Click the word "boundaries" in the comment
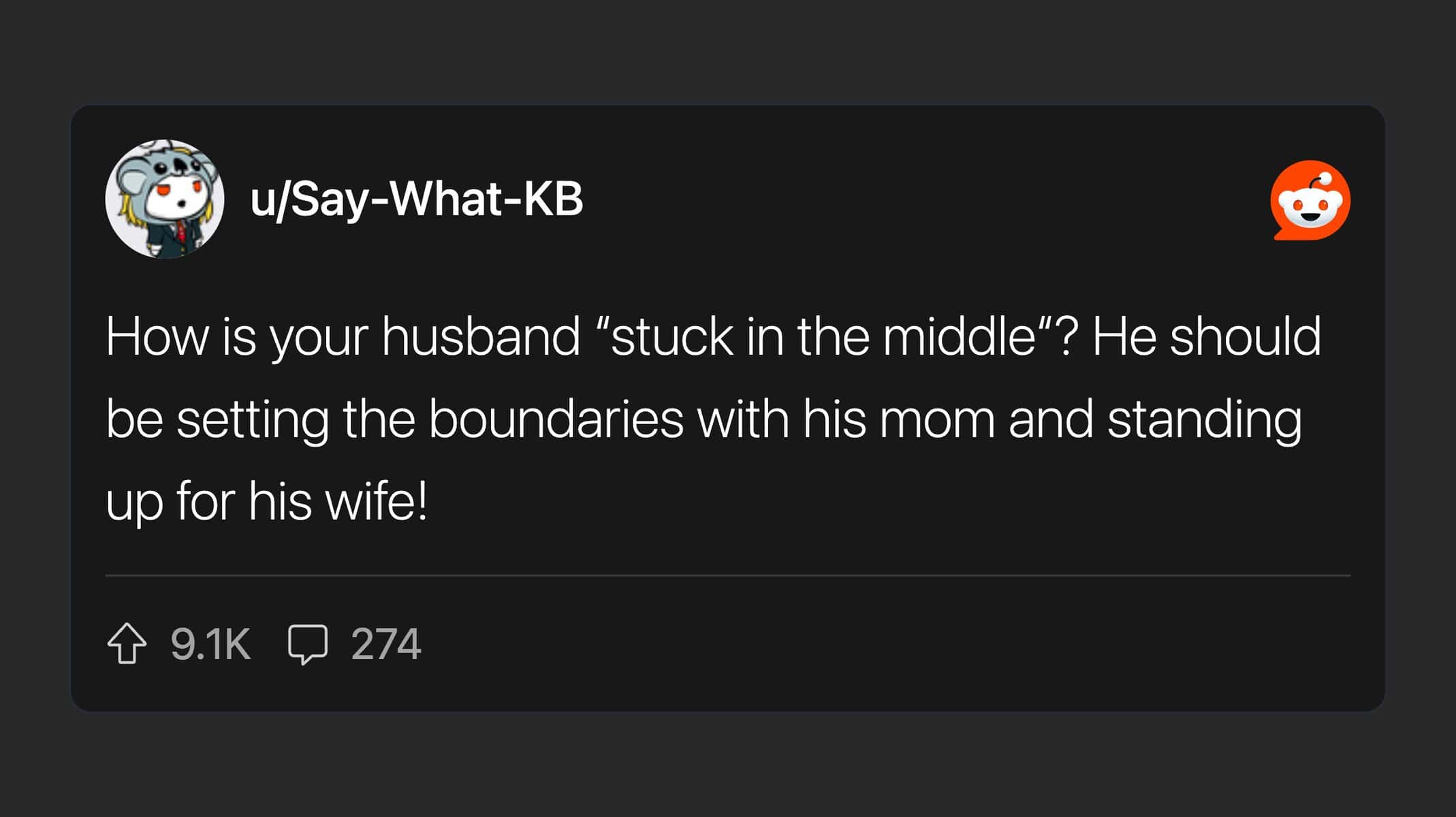Image resolution: width=1456 pixels, height=817 pixels. tap(556, 419)
